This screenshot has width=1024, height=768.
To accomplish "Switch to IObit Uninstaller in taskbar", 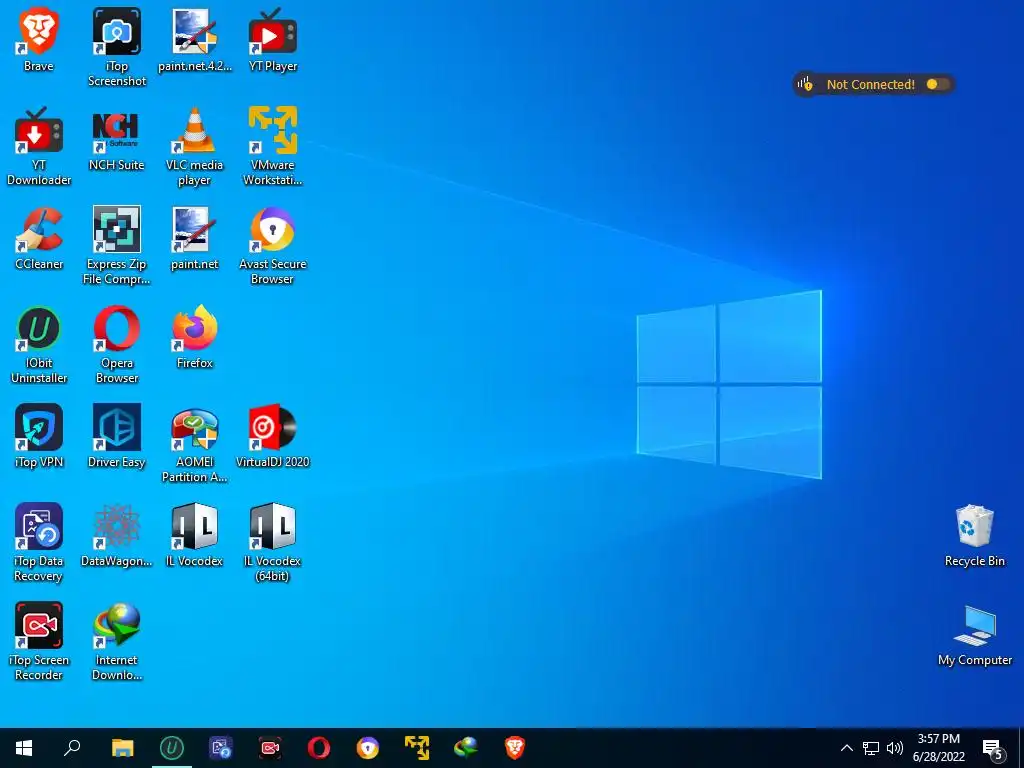I will pyautogui.click(x=172, y=748).
